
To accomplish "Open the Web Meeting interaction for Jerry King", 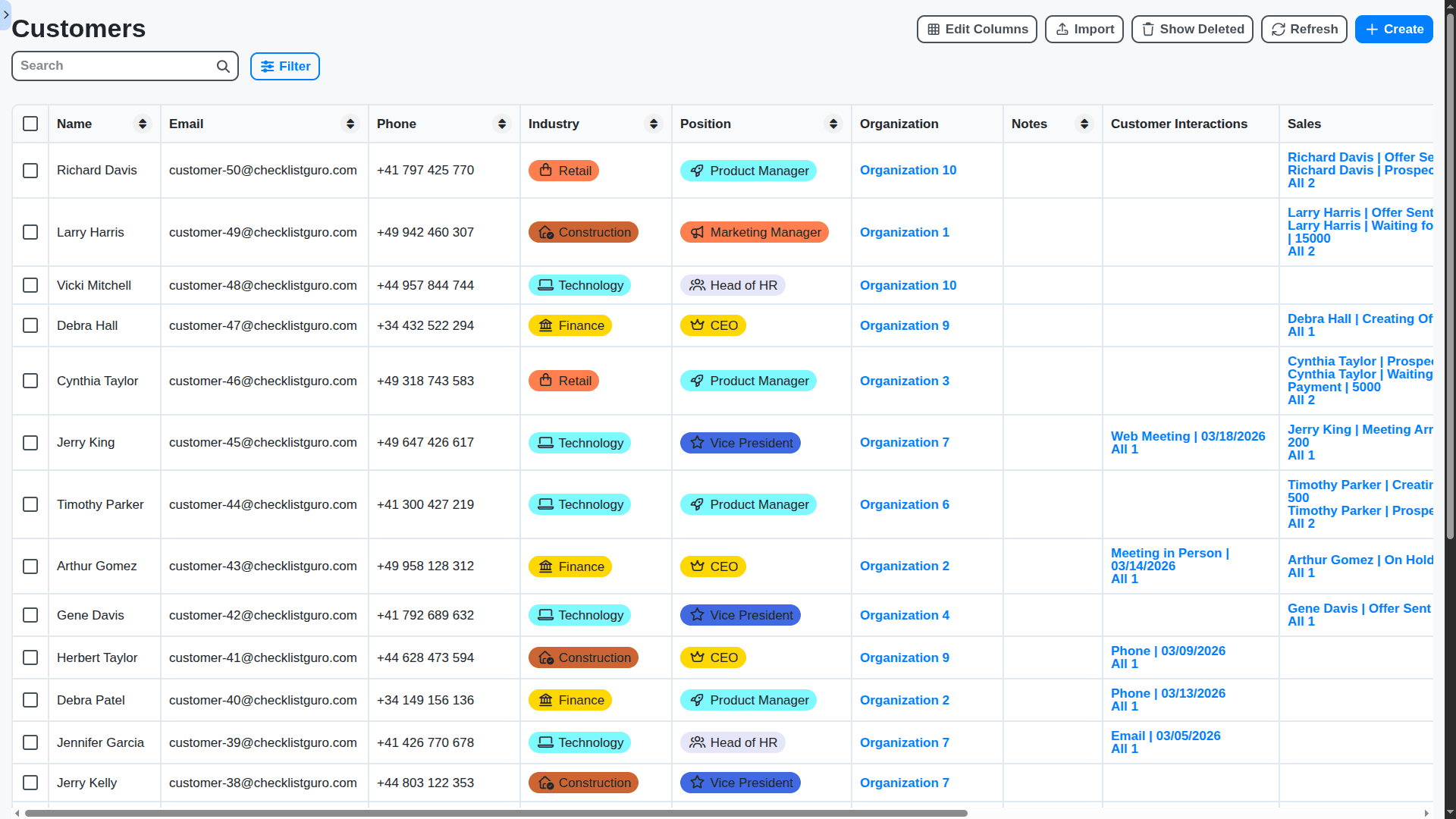I will (x=1188, y=436).
